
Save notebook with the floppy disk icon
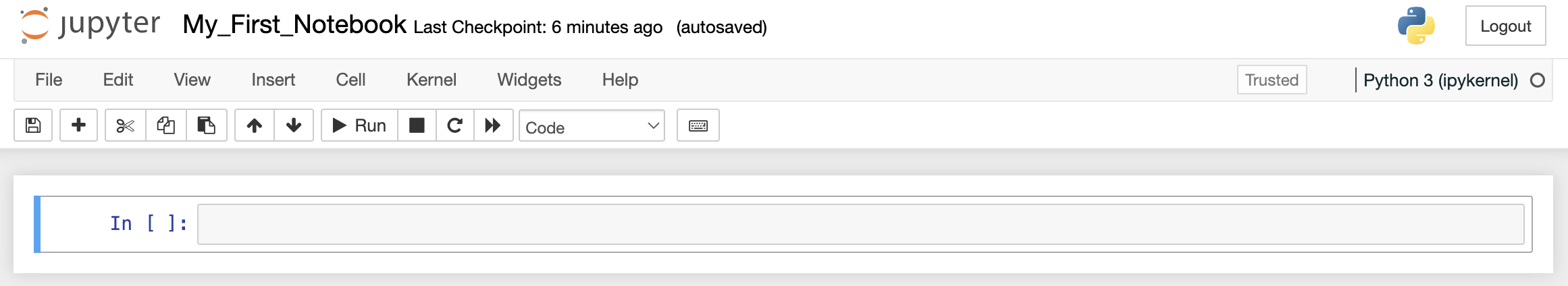33,125
